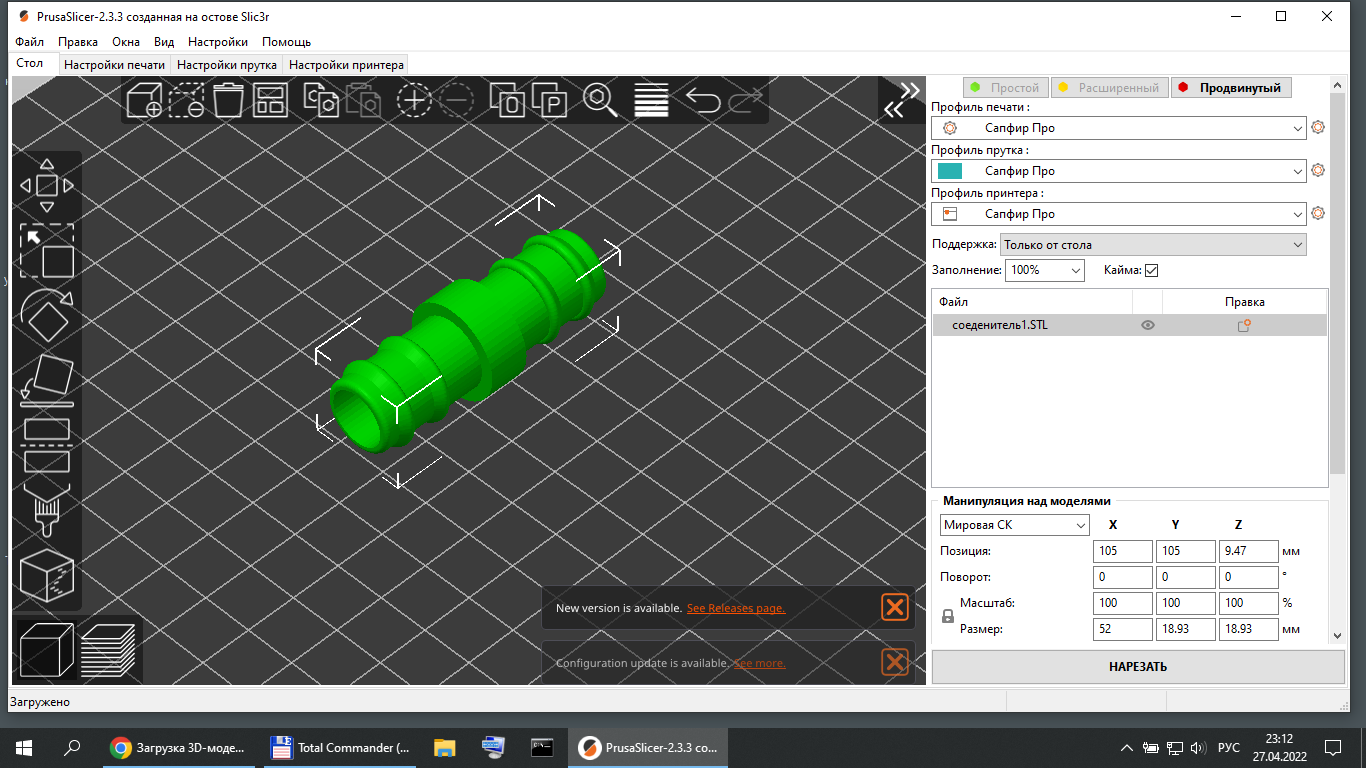Click the НАРЕЗАТЬ slice button
Viewport: 1366px width, 768px height.
(1138, 667)
